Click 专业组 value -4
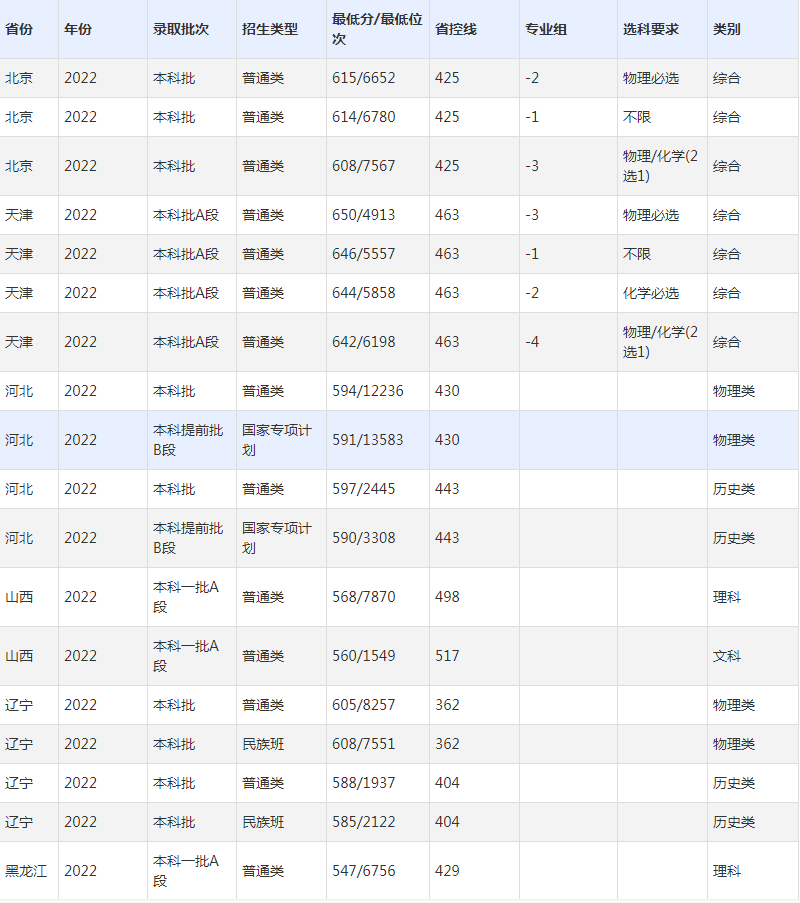This screenshot has height=903, width=800. coord(532,343)
